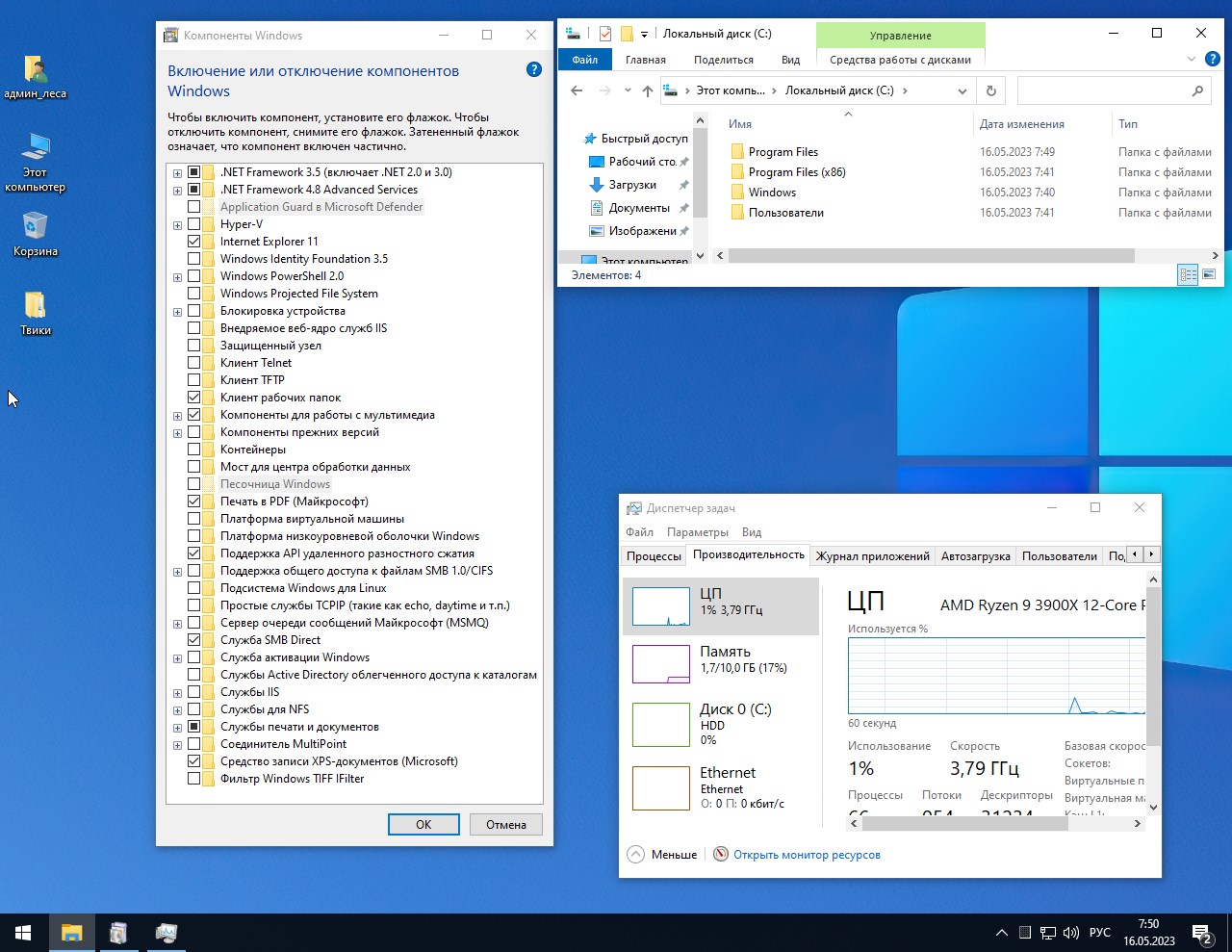Viewport: 1232px width, 952px height.
Task: Click the up-arrow navigation button in Explorer
Action: coord(648,90)
